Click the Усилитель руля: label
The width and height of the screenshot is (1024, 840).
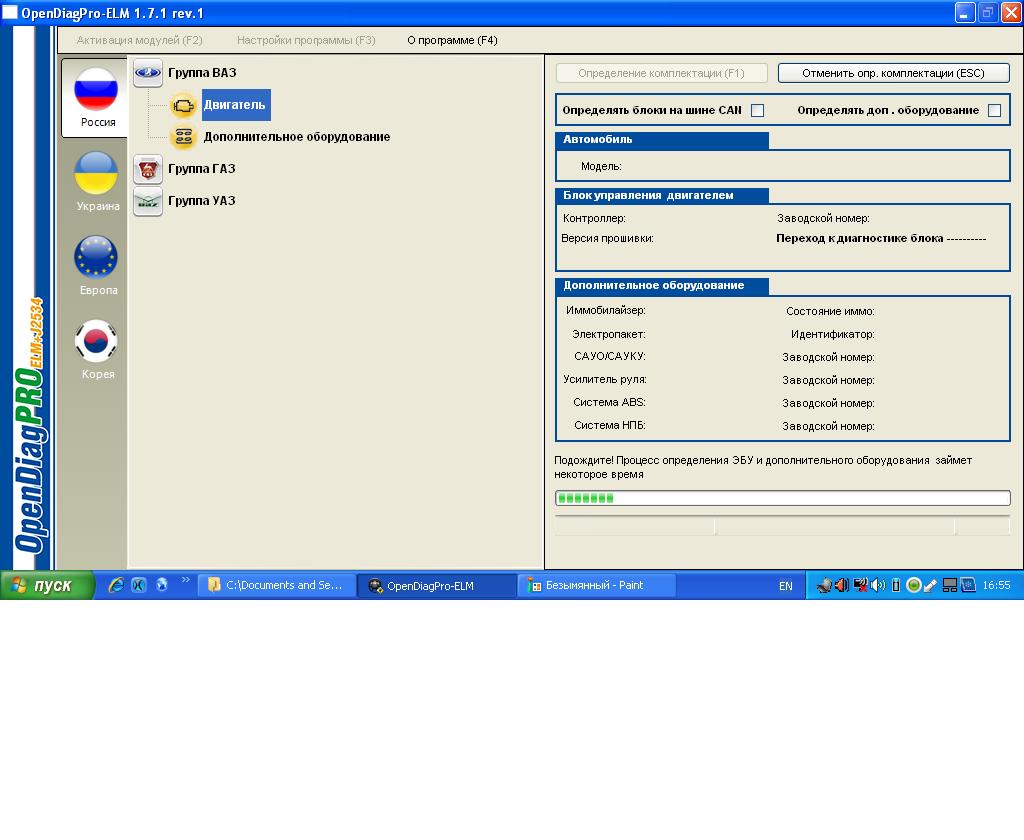[605, 380]
